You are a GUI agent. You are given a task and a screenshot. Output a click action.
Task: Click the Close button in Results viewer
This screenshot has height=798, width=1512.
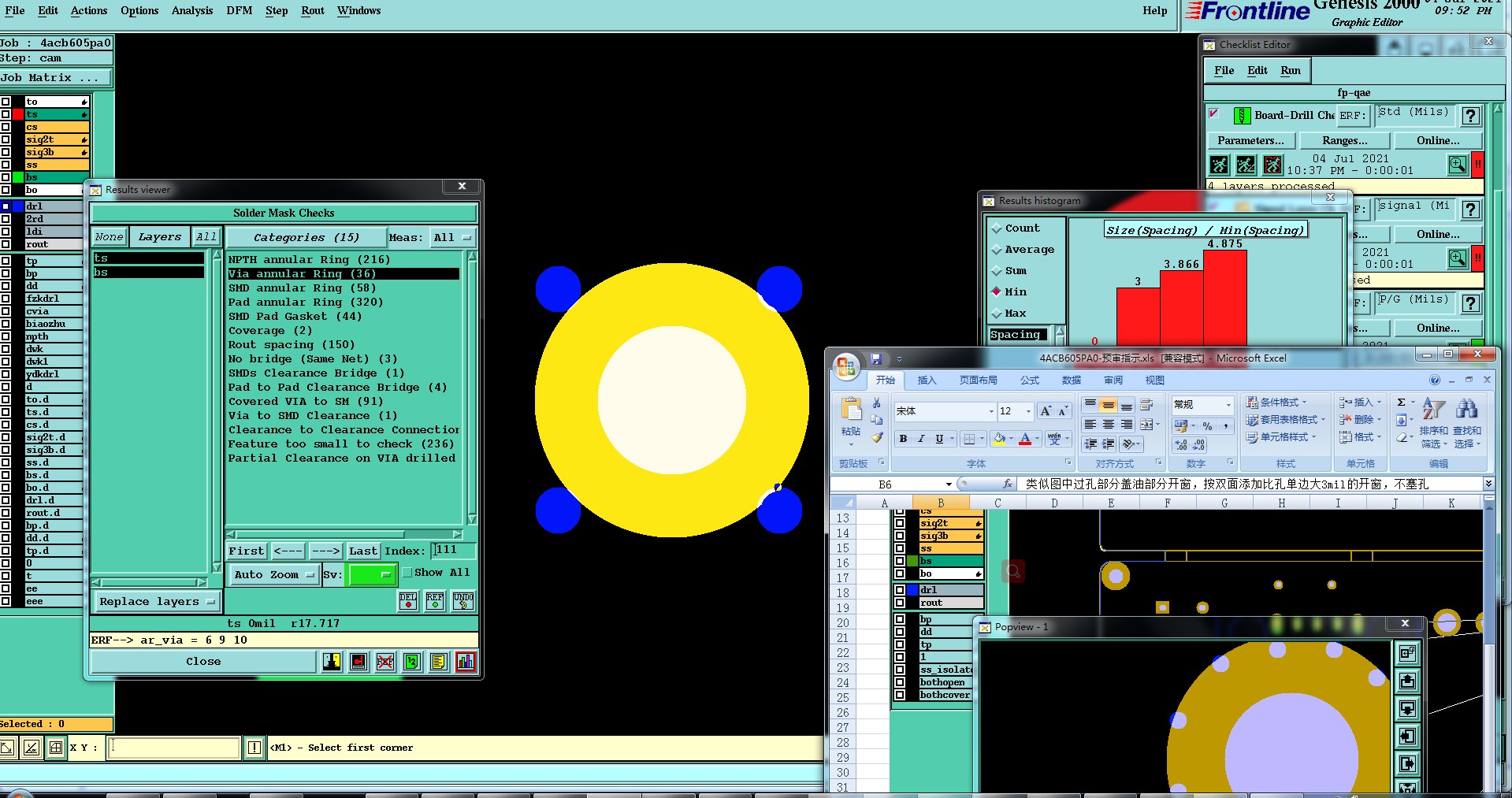click(203, 662)
